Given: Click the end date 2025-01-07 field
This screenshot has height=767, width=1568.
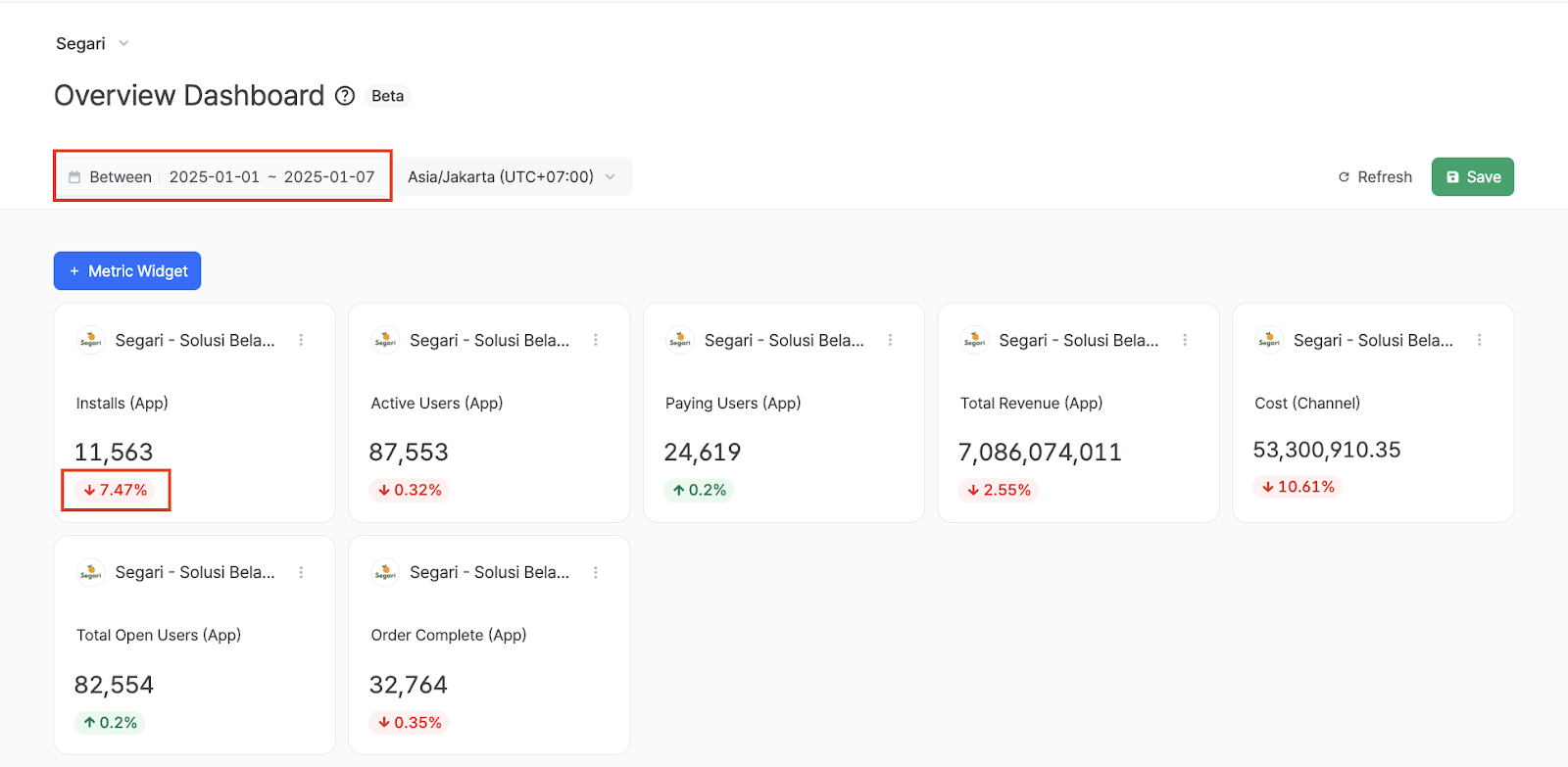Looking at the screenshot, I should pos(329,177).
